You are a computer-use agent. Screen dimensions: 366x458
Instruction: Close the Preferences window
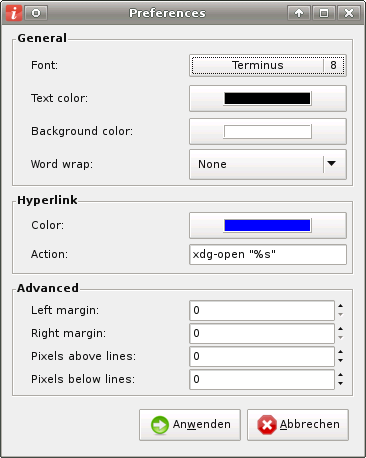pos(349,13)
